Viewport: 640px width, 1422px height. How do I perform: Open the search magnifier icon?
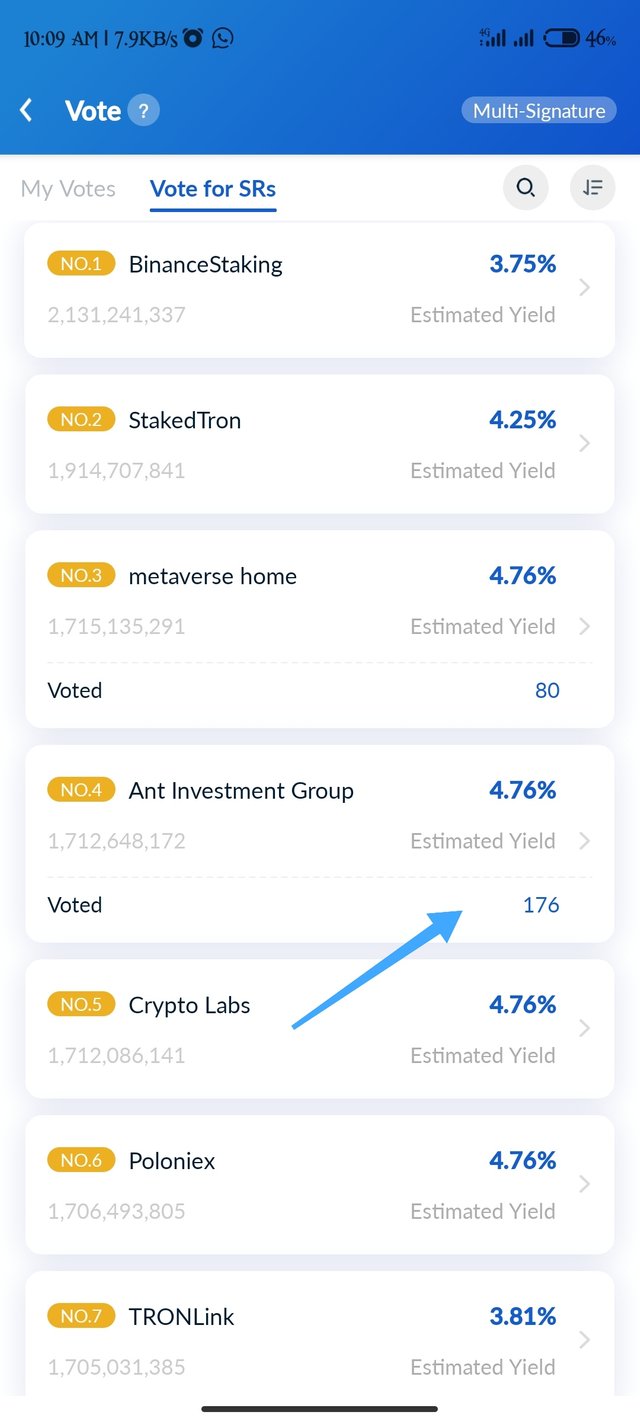click(526, 187)
